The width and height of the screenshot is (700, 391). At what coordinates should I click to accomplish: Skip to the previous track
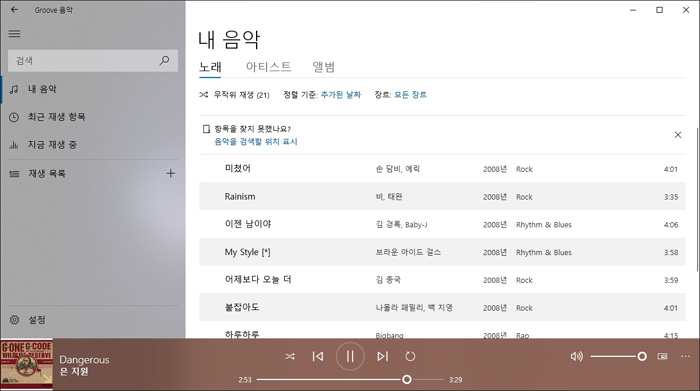click(318, 356)
